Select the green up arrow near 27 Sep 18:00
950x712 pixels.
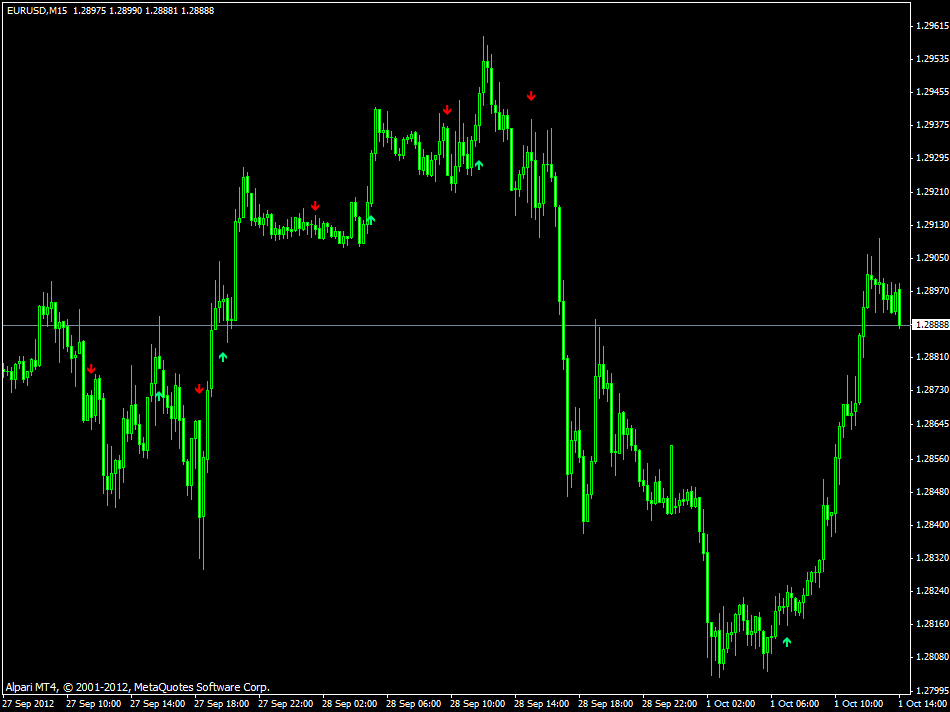click(x=222, y=355)
